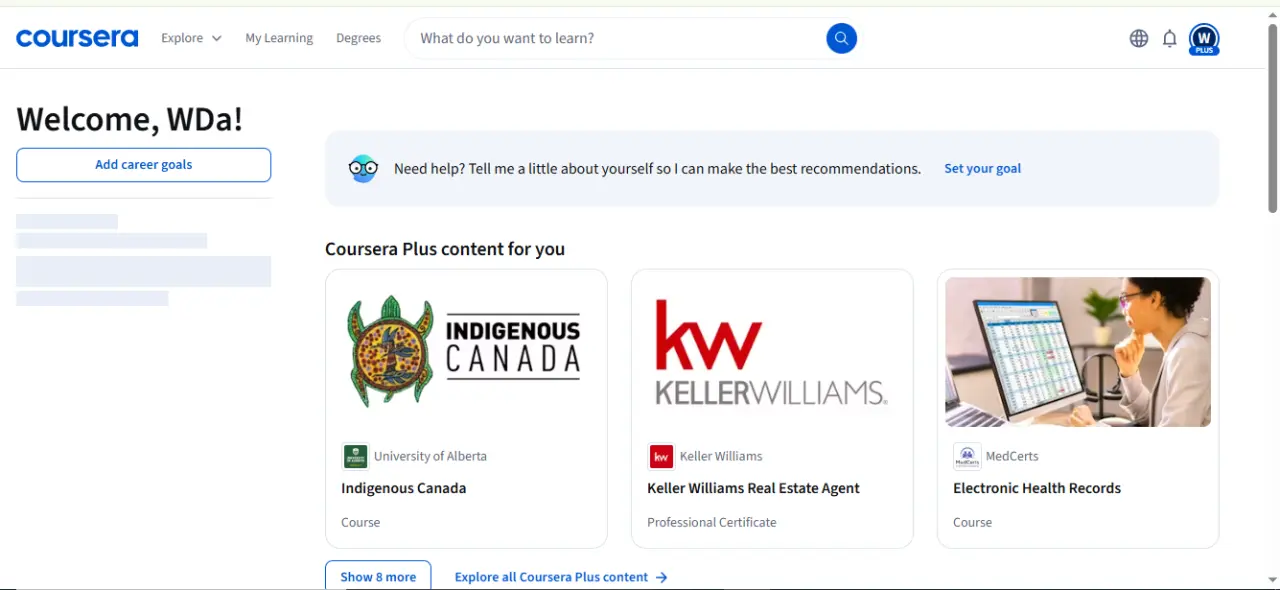Expand the Explore dropdown menu

(191, 38)
